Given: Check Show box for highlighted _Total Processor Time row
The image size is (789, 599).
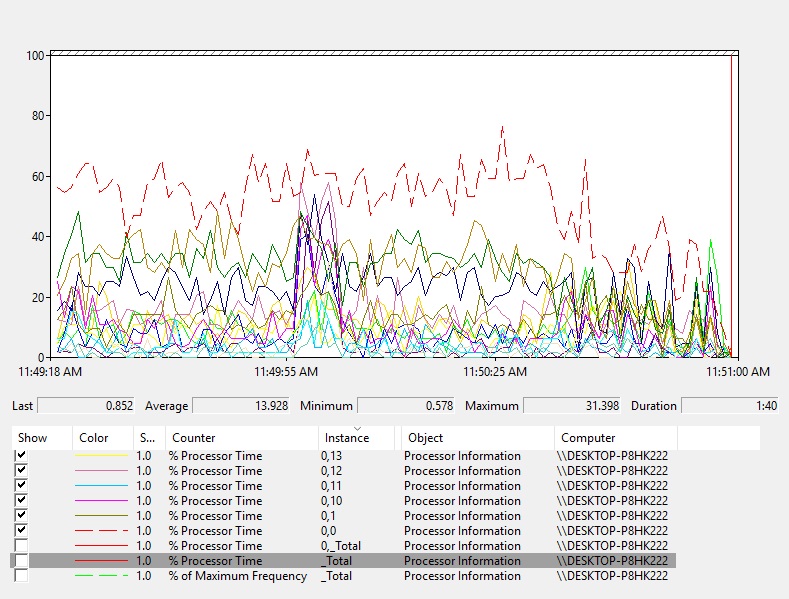Looking at the screenshot, I should (21, 561).
